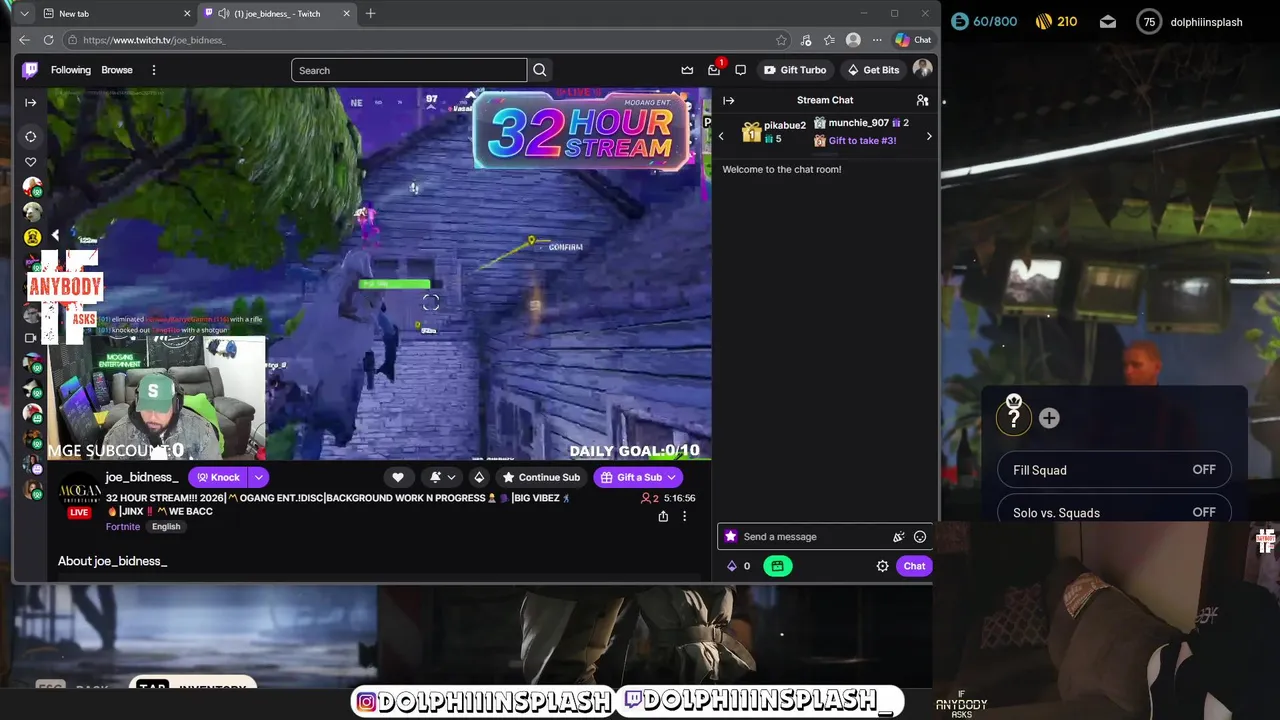Select the joe_bidness_ Twitch browser tab
1280x720 pixels.
tap(277, 13)
